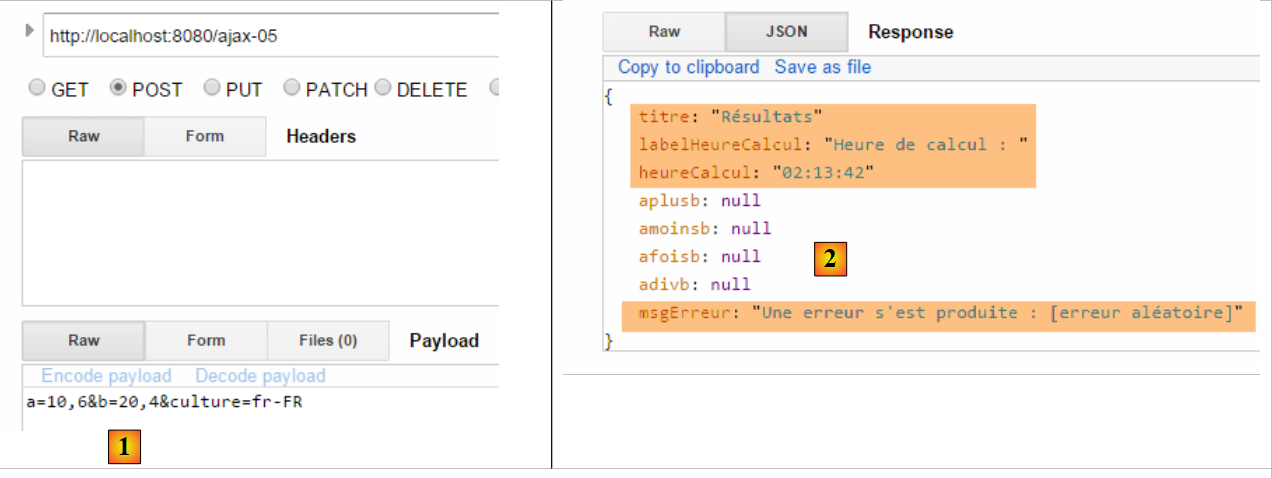This screenshot has height=478, width=1272.
Task: Click the payload text containing culture=fr-FR
Action: [x=165, y=402]
